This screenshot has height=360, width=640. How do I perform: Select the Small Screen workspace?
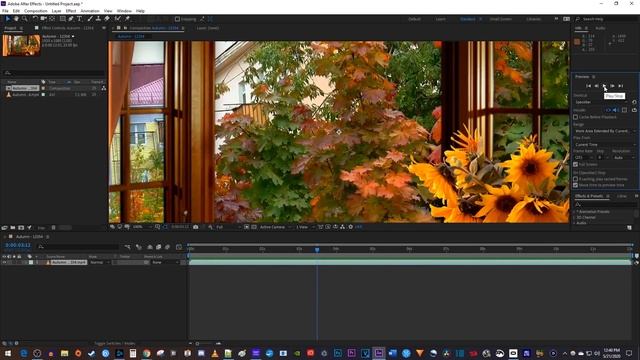pos(501,19)
